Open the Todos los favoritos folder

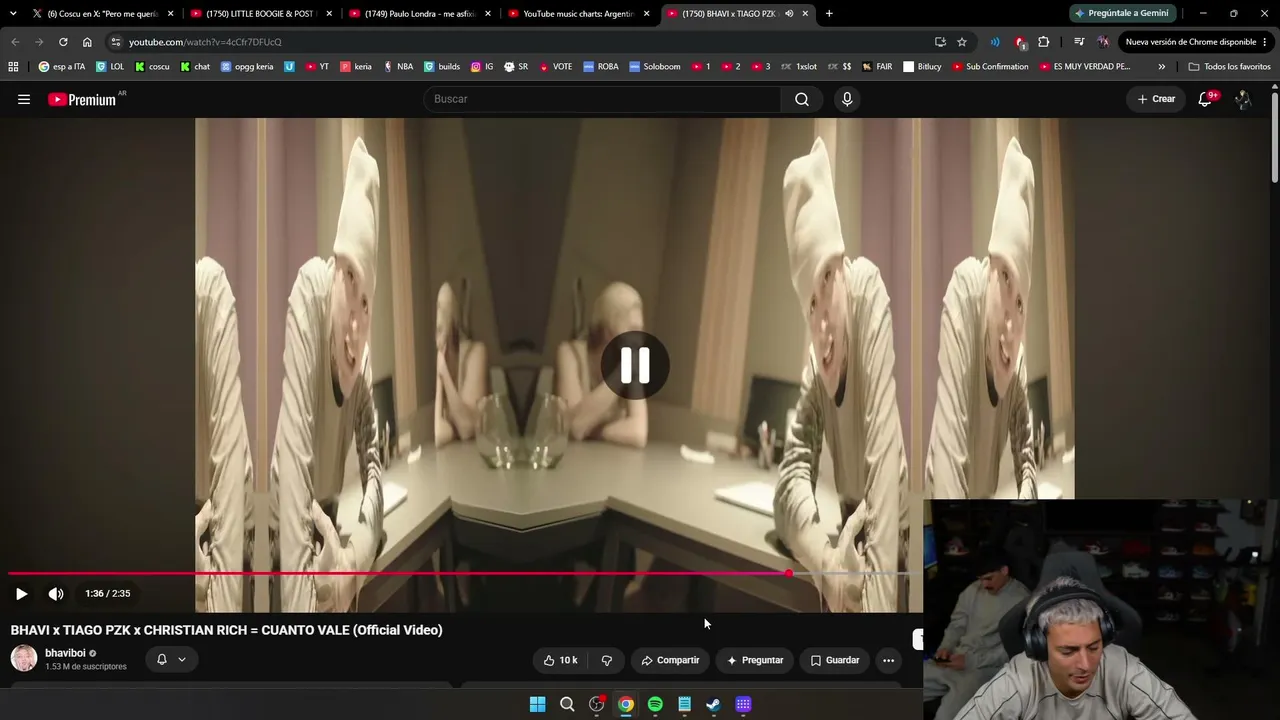[x=1229, y=67]
